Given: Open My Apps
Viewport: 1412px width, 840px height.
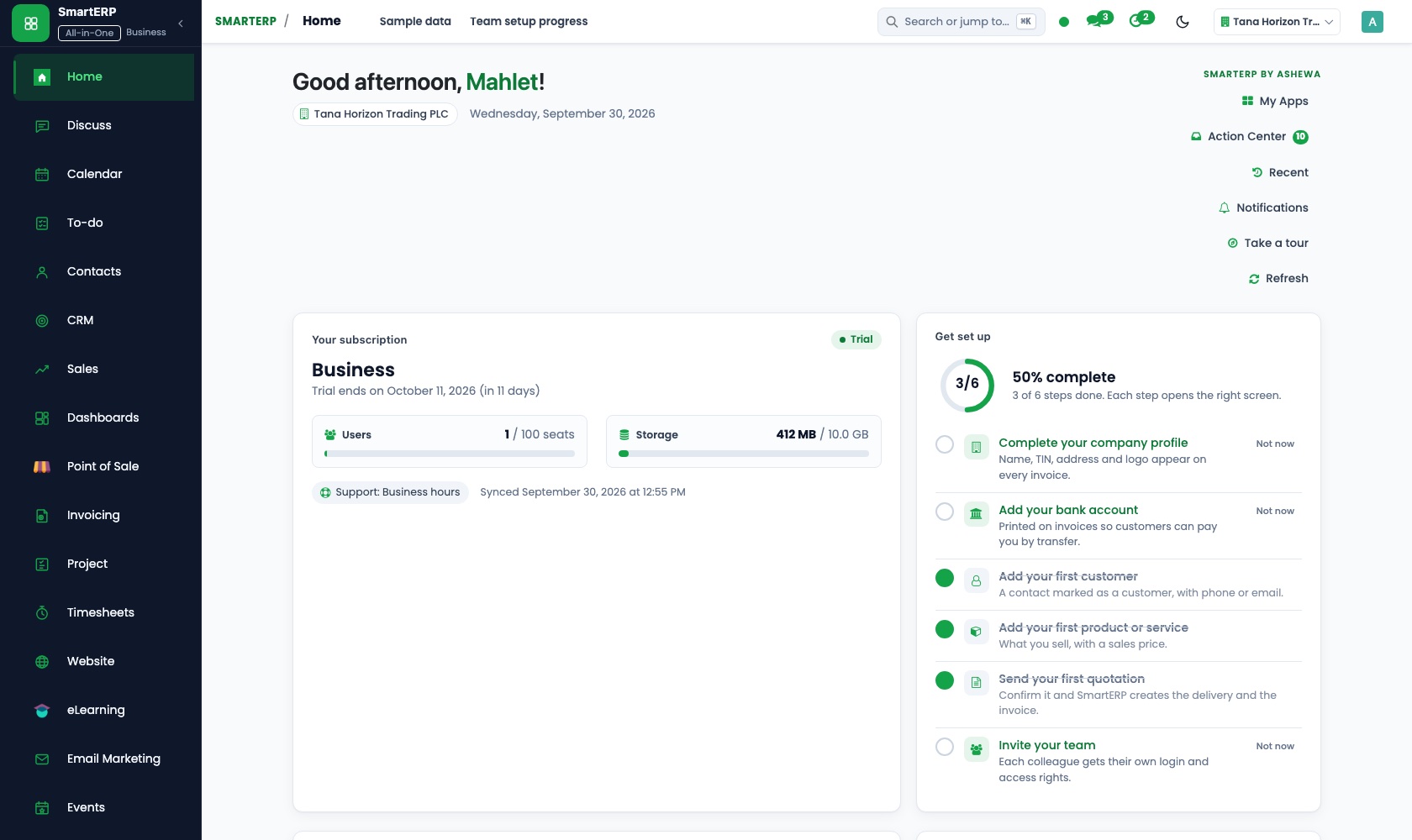Looking at the screenshot, I should (x=1275, y=102).
